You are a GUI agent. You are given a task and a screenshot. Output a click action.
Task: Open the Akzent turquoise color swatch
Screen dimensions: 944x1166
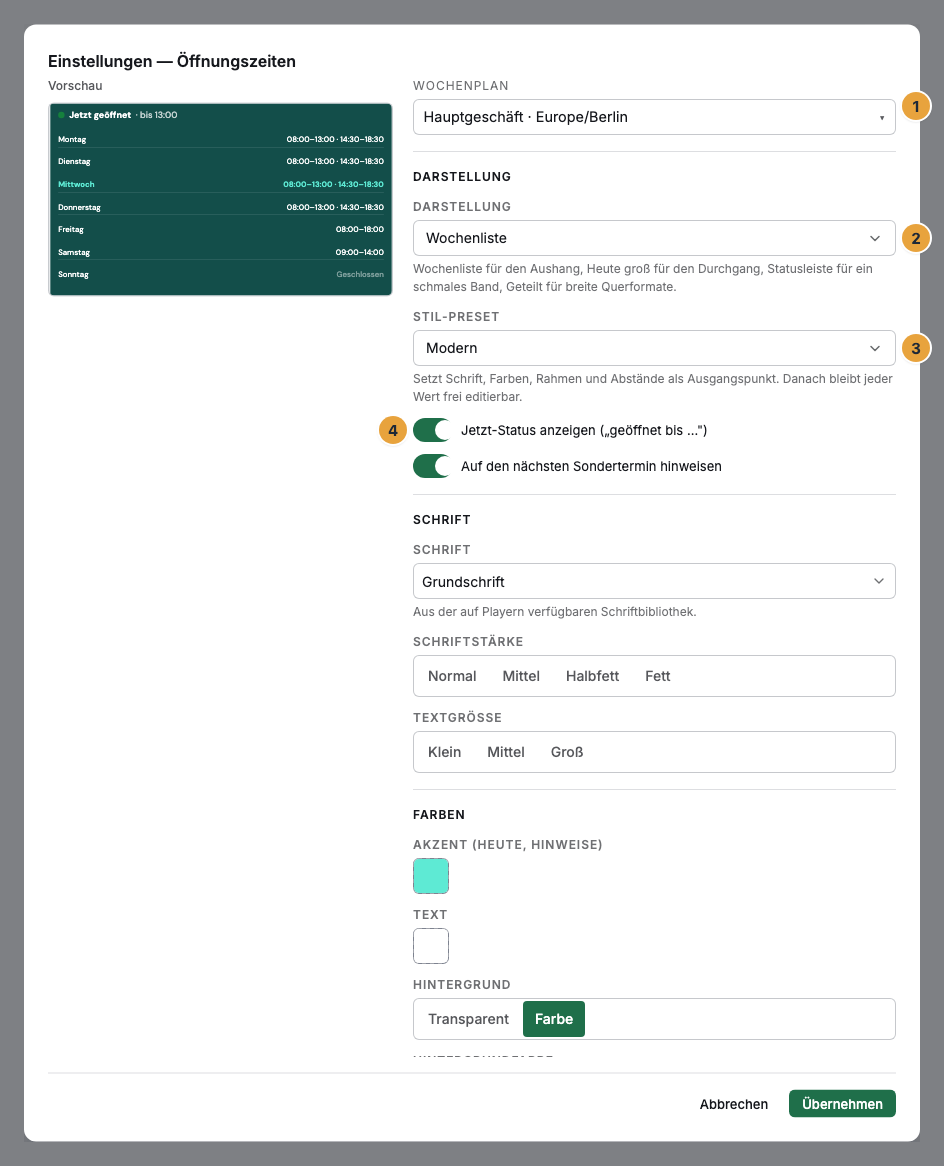coord(431,876)
